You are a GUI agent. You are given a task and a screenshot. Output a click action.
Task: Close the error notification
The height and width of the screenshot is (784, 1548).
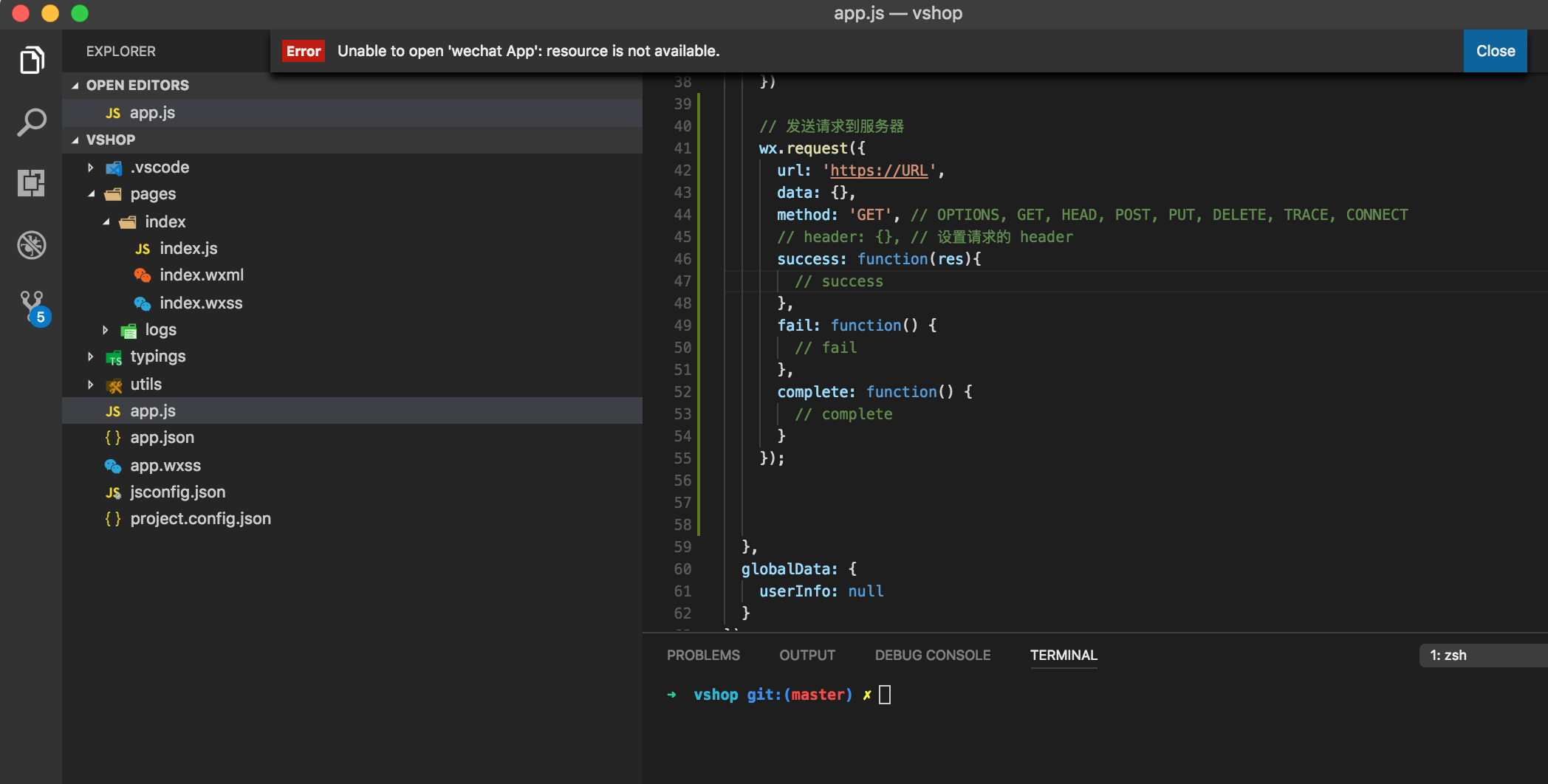pyautogui.click(x=1495, y=51)
